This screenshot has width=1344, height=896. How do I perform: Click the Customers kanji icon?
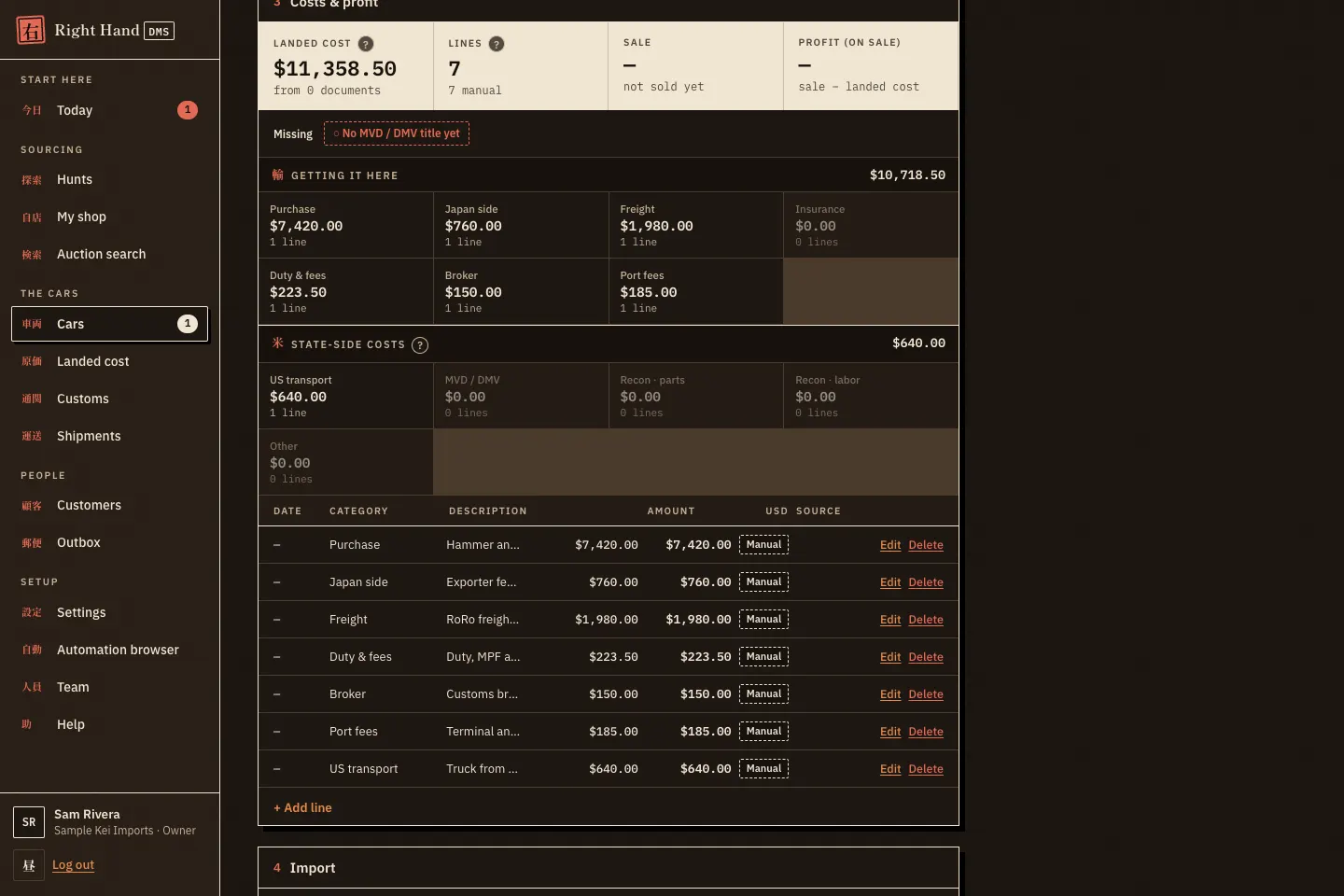(x=32, y=506)
